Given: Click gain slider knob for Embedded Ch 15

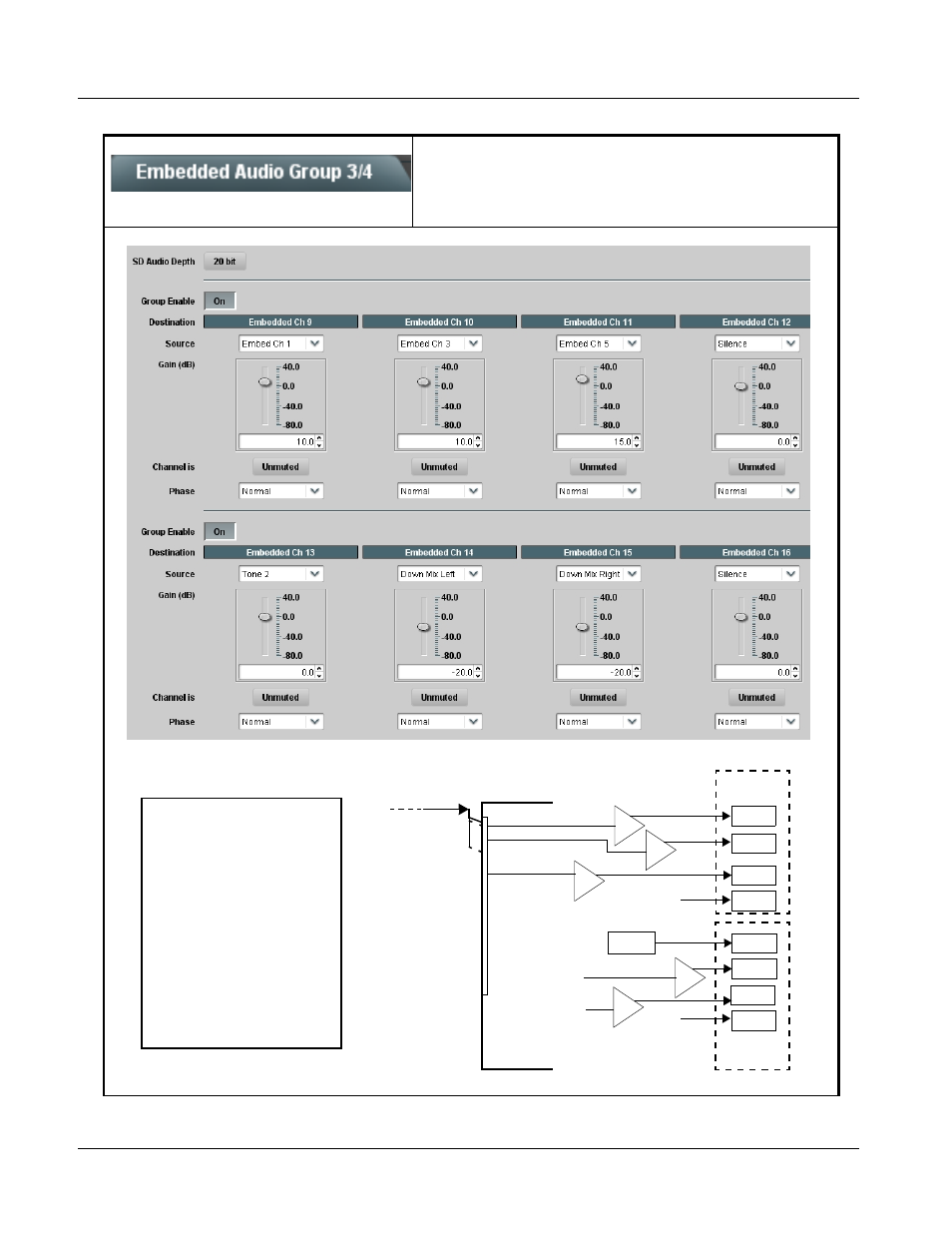Looking at the screenshot, I should pos(583,627).
